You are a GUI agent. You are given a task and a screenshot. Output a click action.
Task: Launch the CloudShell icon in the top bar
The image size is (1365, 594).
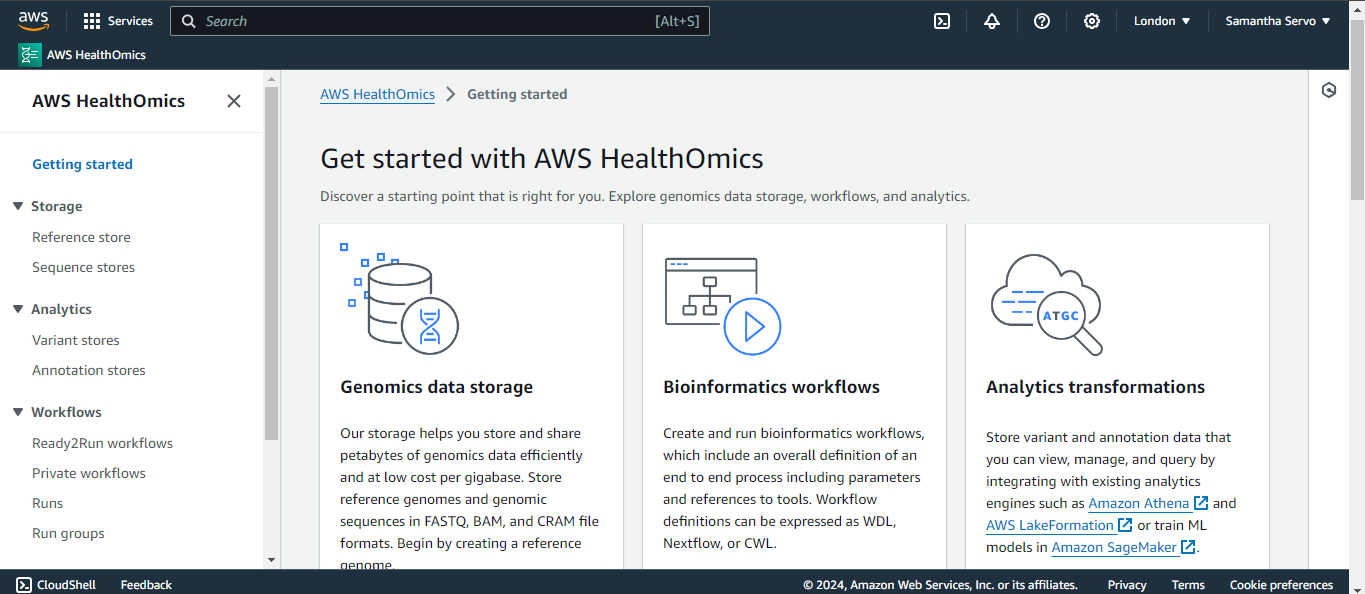coord(942,21)
